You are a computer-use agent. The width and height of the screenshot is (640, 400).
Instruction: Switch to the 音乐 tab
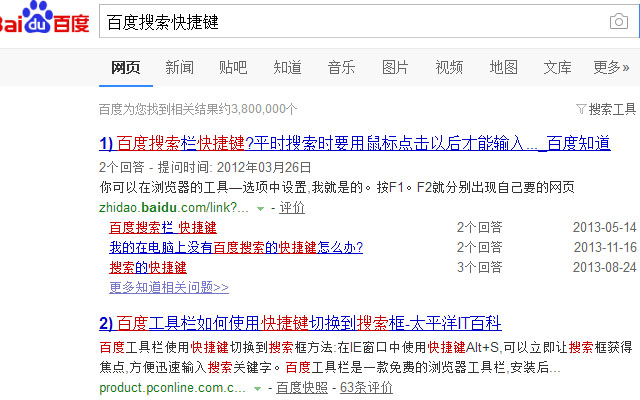pos(341,67)
